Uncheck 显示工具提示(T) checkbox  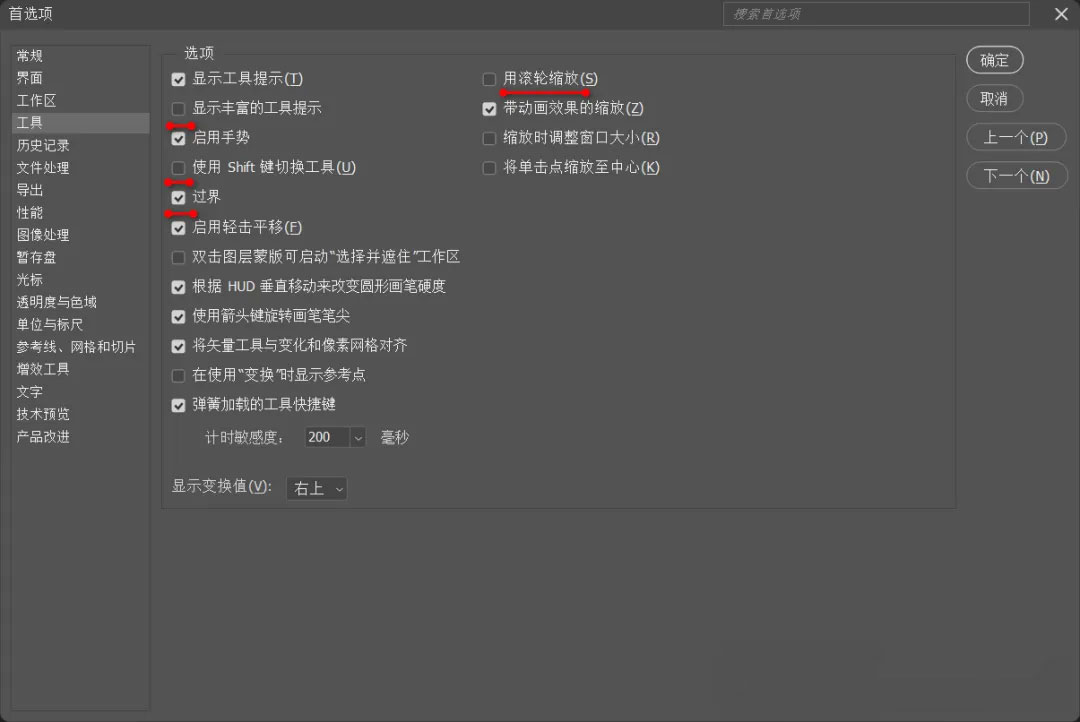point(178,79)
